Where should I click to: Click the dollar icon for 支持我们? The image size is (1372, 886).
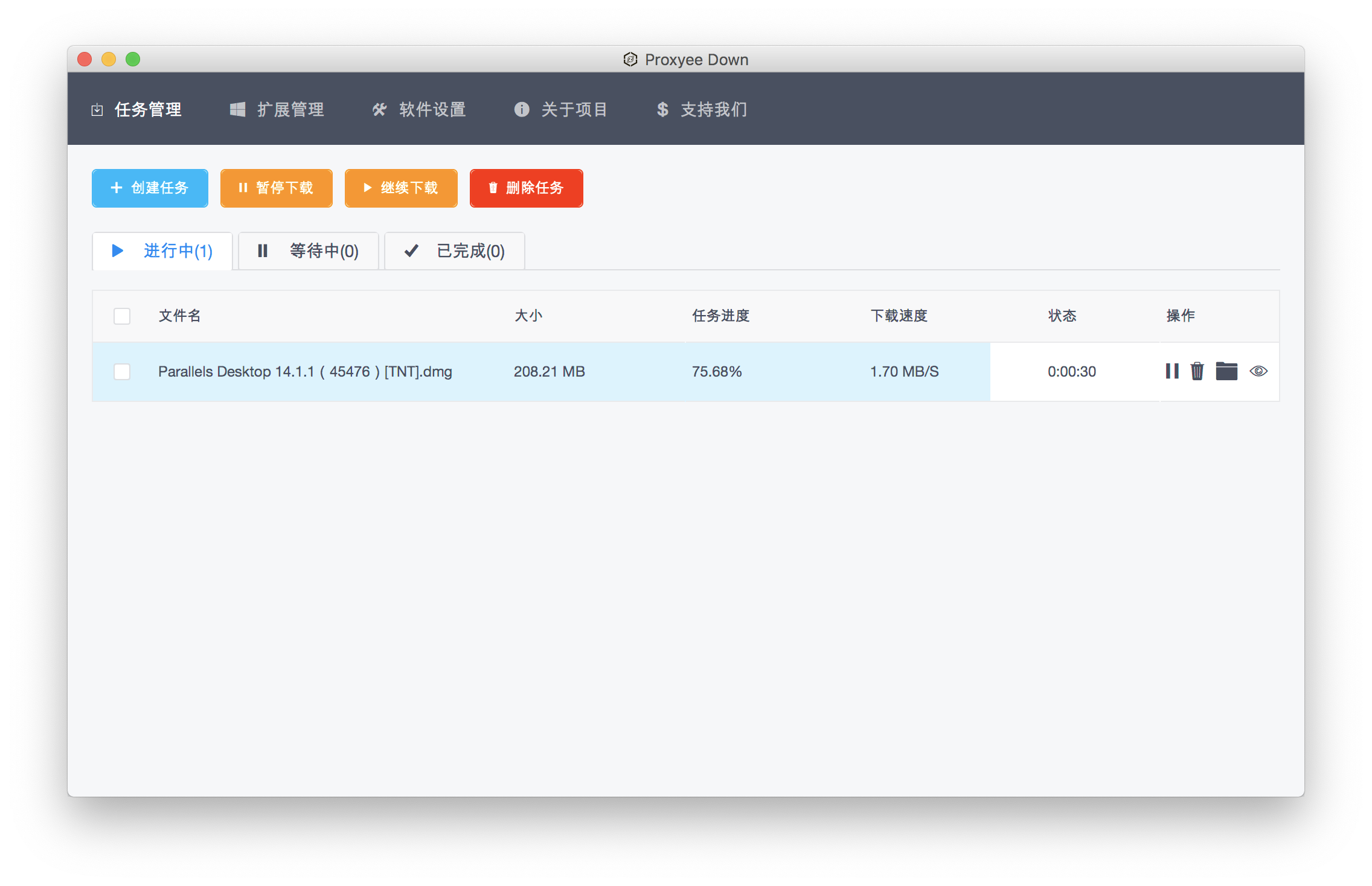click(x=662, y=110)
